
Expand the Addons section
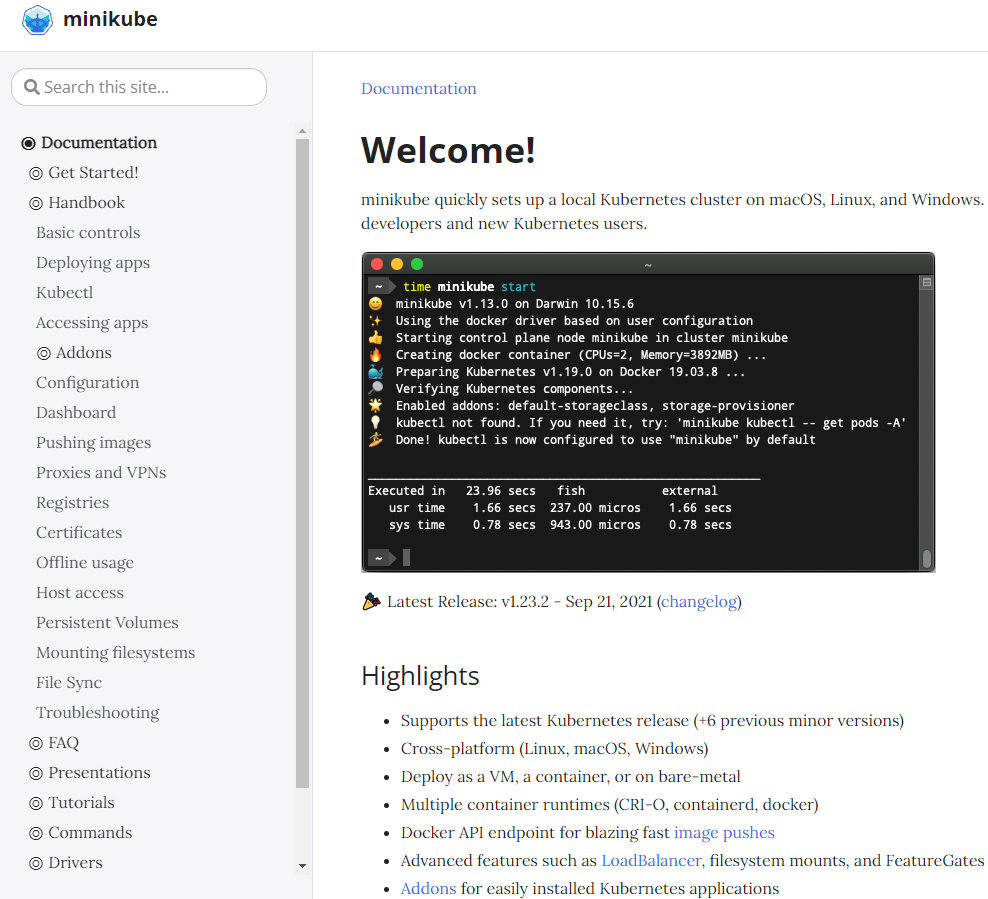pyautogui.click(x=84, y=353)
